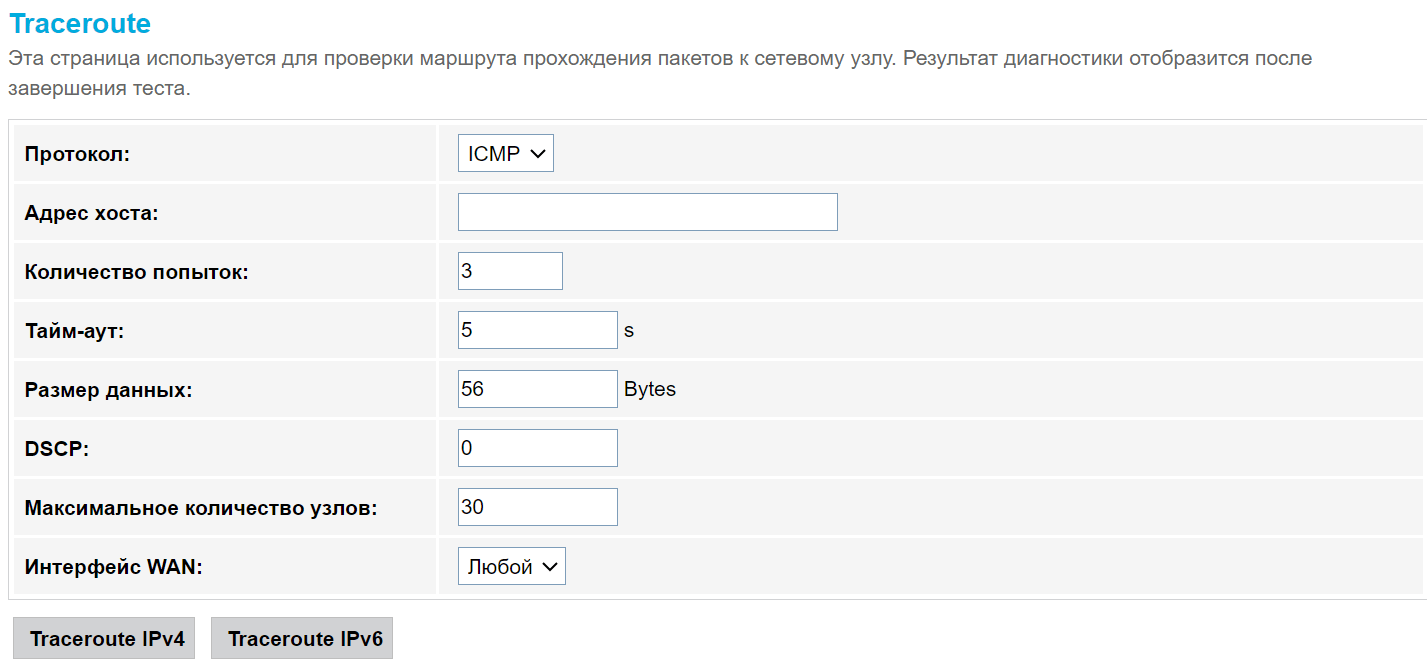Start the Traceroute IPv4 test

(x=107, y=639)
